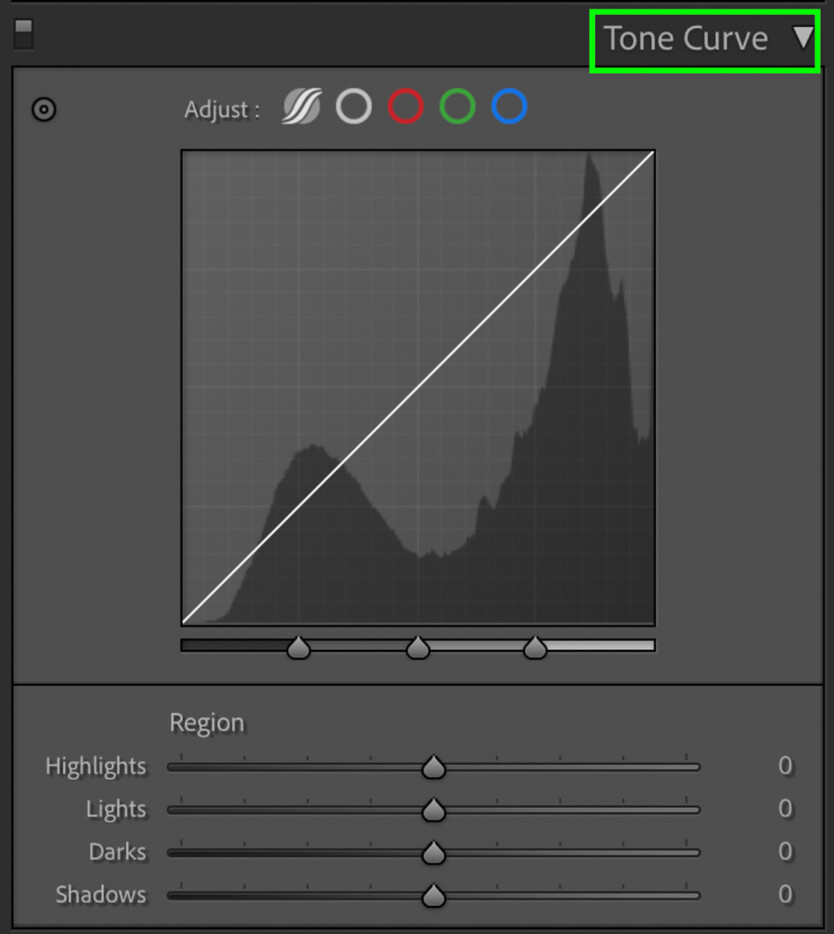
Task: Click the Shadows value showing 0
Action: (x=785, y=895)
